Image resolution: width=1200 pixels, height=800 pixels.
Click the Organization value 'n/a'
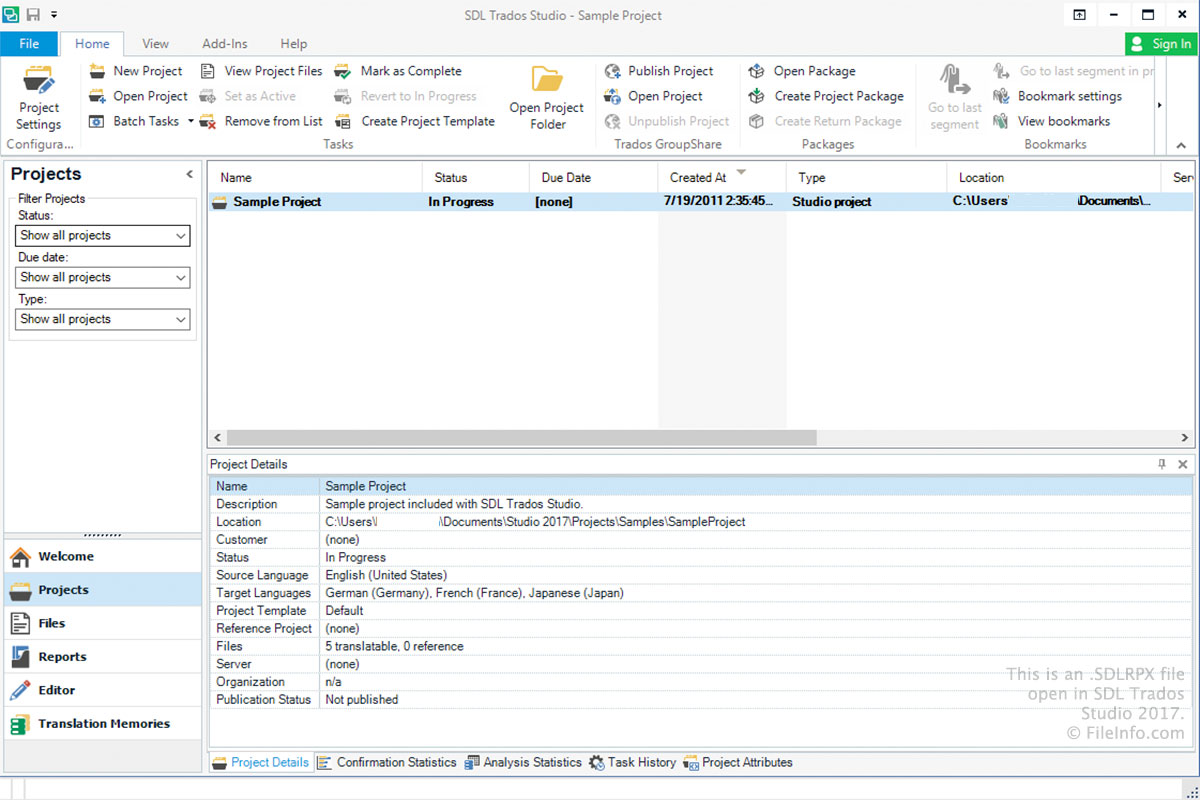[x=334, y=682]
